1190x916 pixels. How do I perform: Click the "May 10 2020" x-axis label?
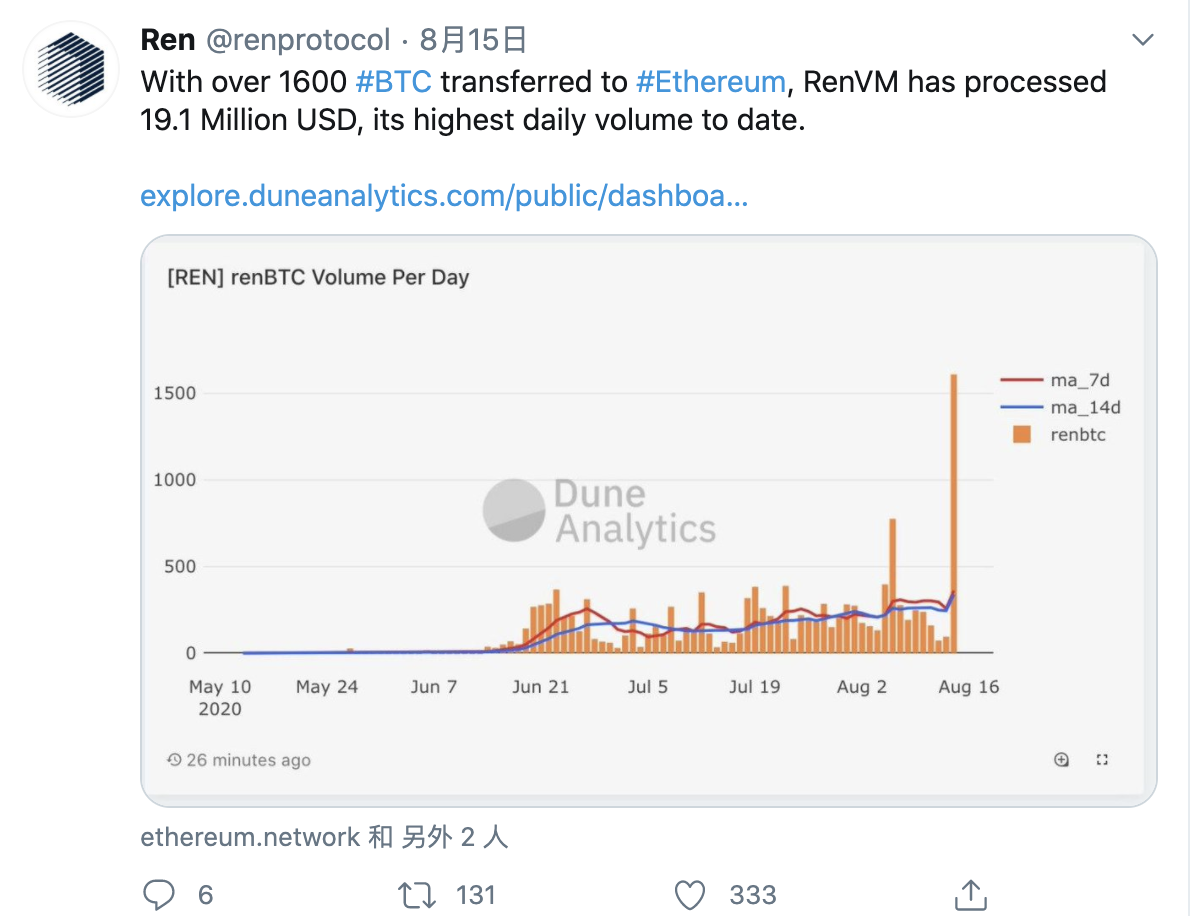pyautogui.click(x=220, y=697)
